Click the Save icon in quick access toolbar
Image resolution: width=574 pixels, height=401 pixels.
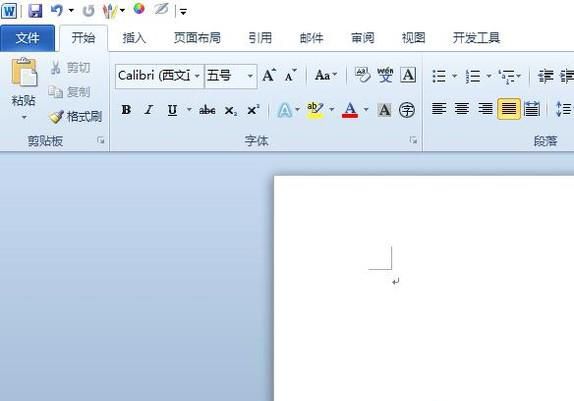[36, 10]
